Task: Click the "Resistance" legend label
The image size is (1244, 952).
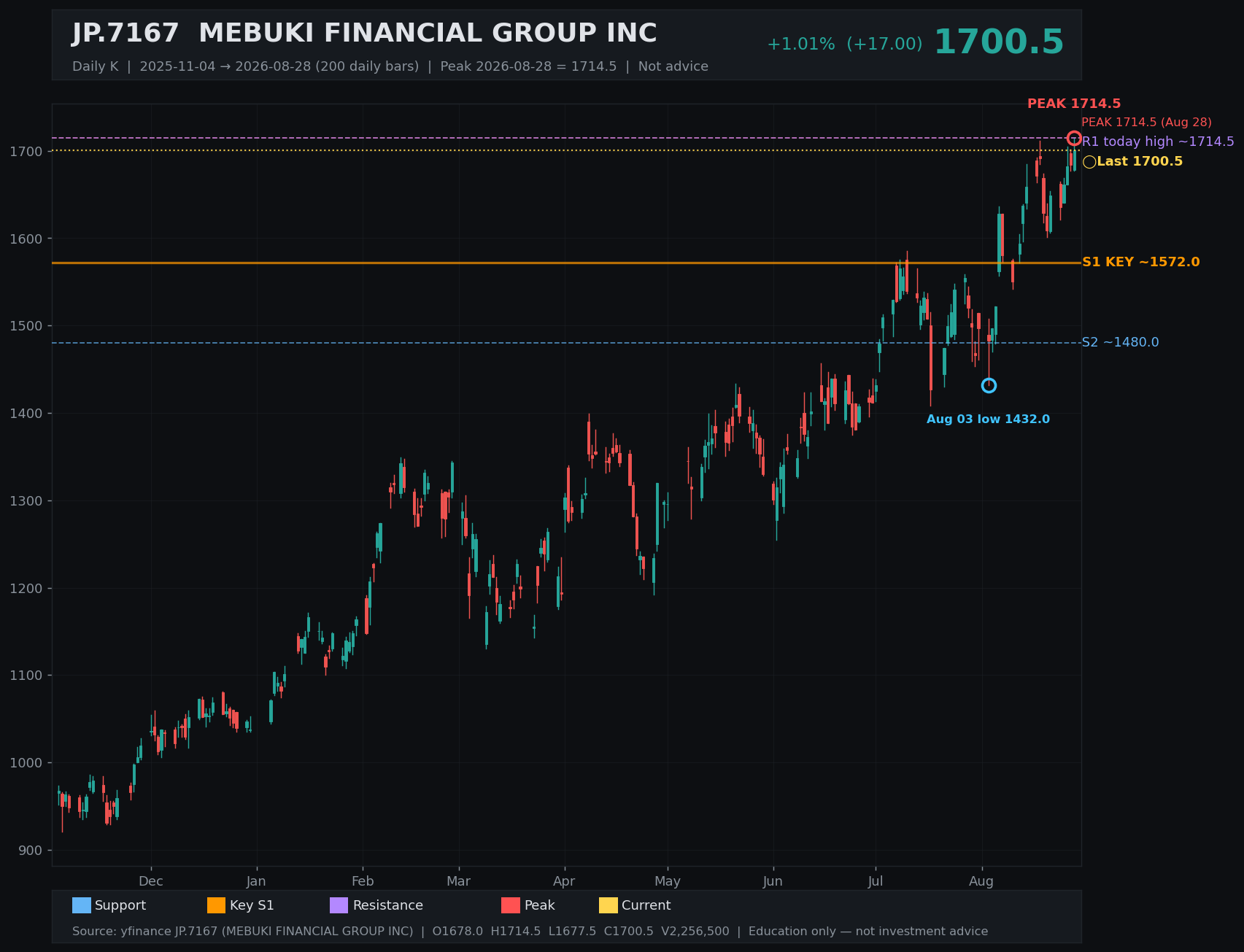Action: tap(388, 905)
